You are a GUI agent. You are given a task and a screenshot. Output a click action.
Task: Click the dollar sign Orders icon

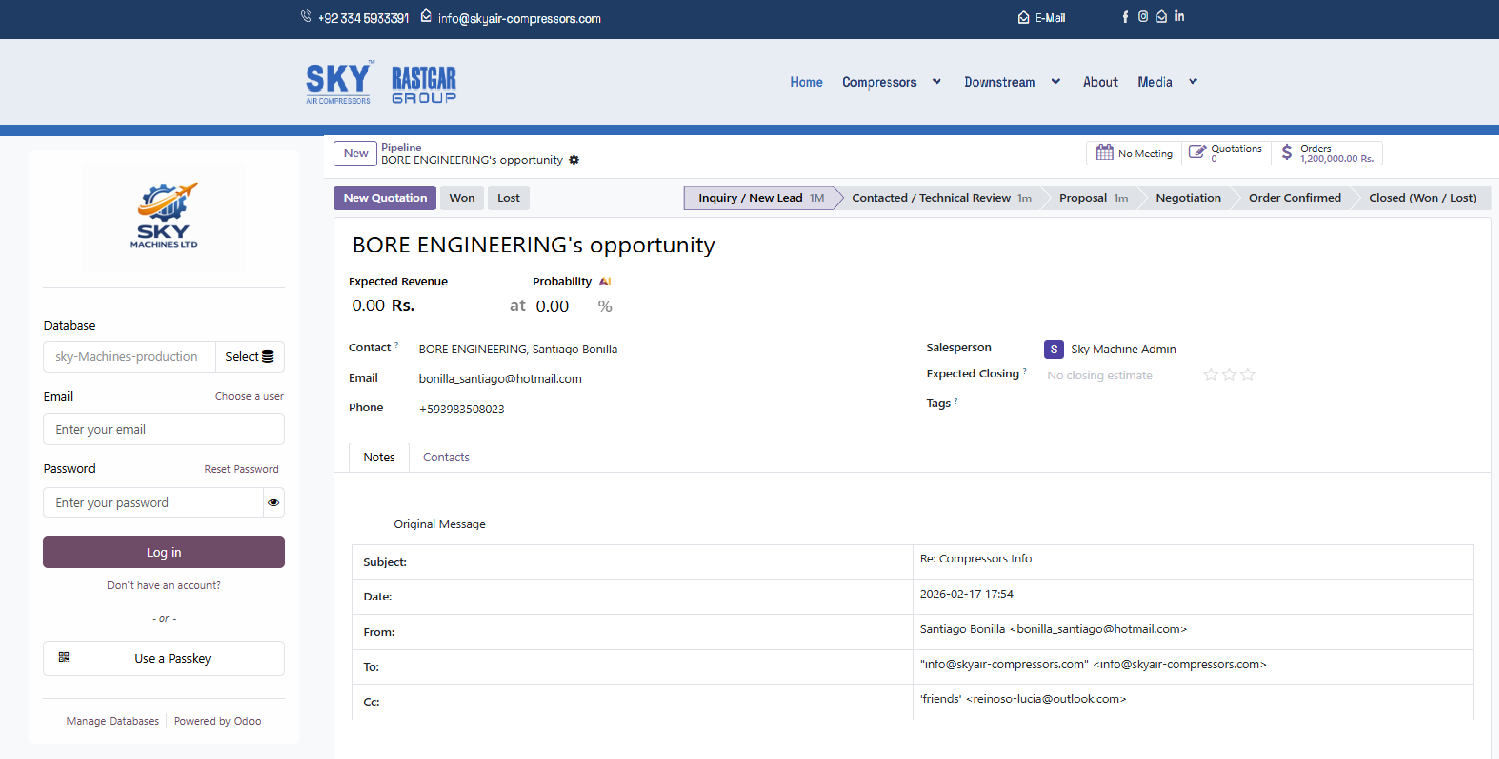pos(1286,153)
